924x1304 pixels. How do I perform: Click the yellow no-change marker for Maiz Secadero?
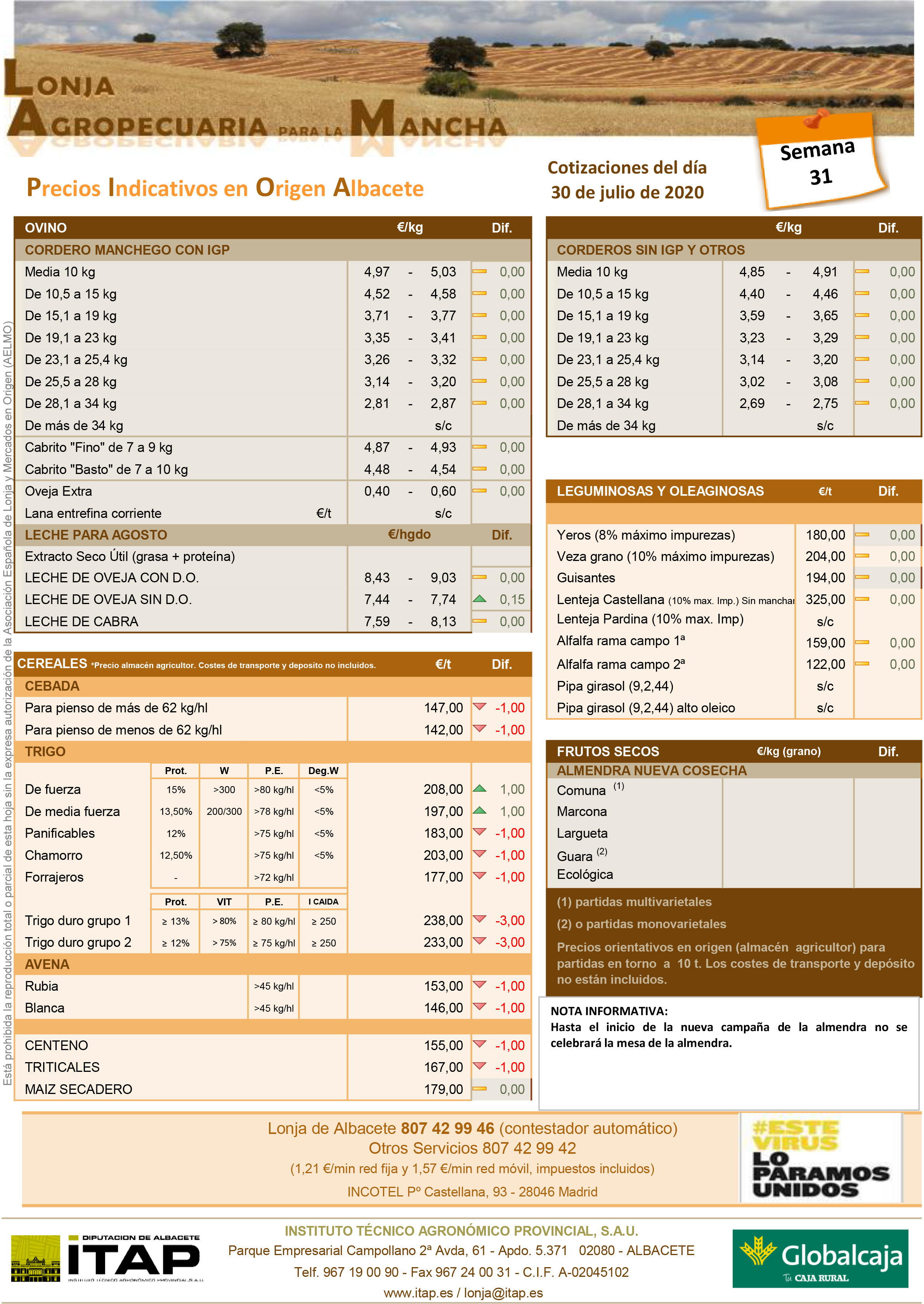coord(480,1088)
